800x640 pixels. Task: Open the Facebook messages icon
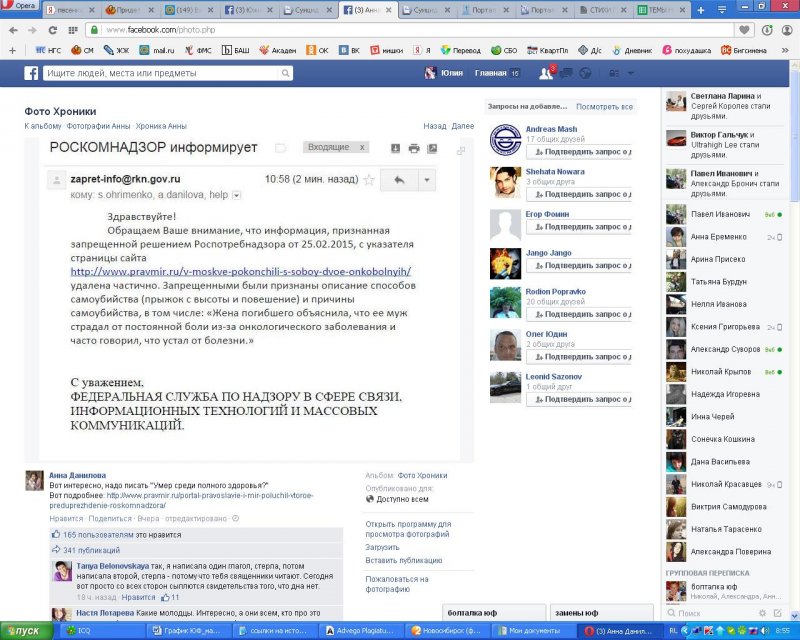click(565, 73)
